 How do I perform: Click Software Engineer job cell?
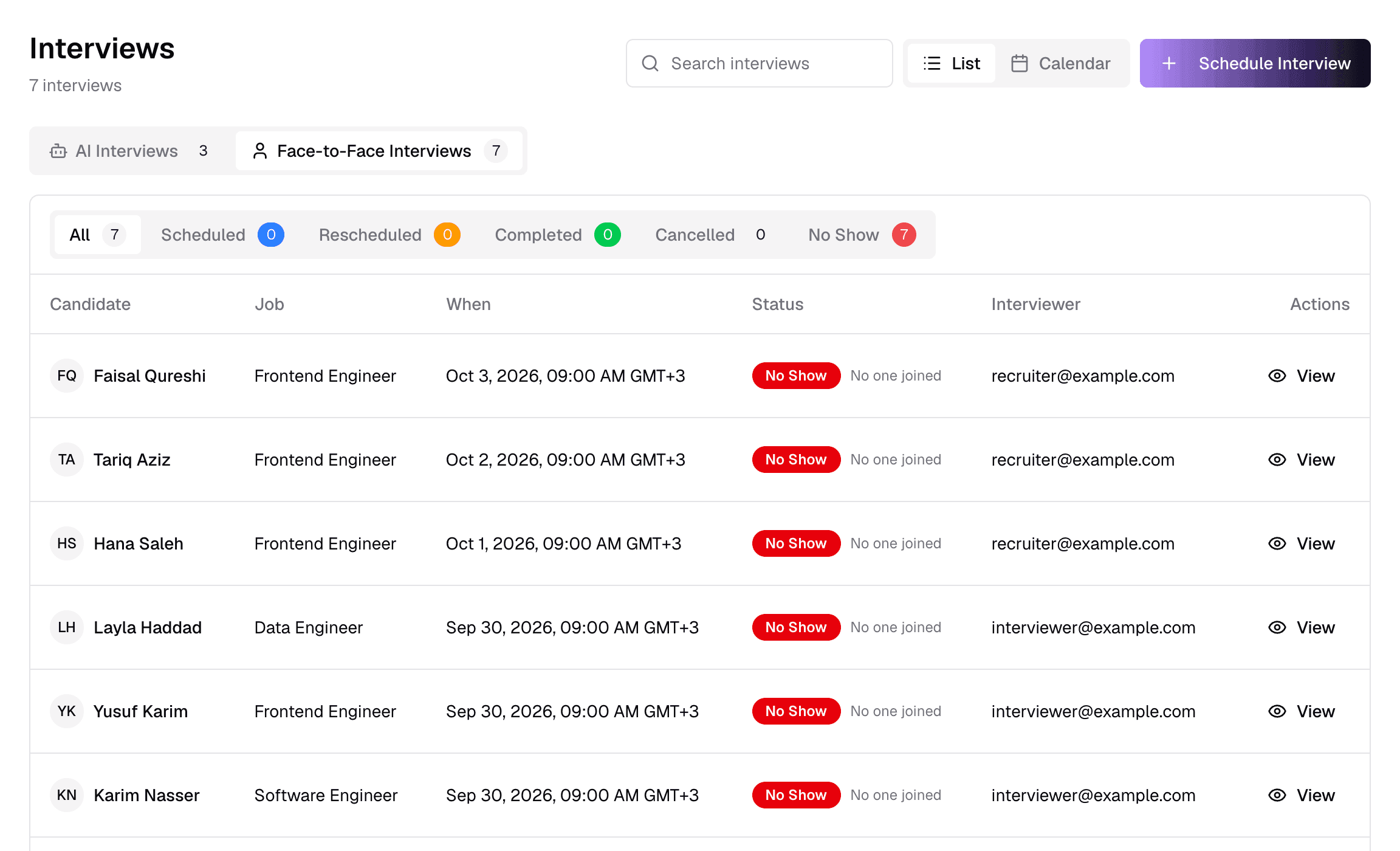(x=326, y=795)
